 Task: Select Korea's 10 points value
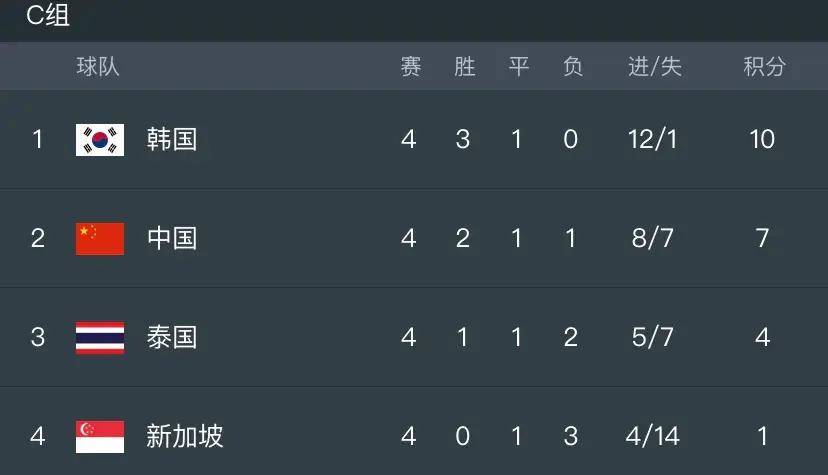762,140
